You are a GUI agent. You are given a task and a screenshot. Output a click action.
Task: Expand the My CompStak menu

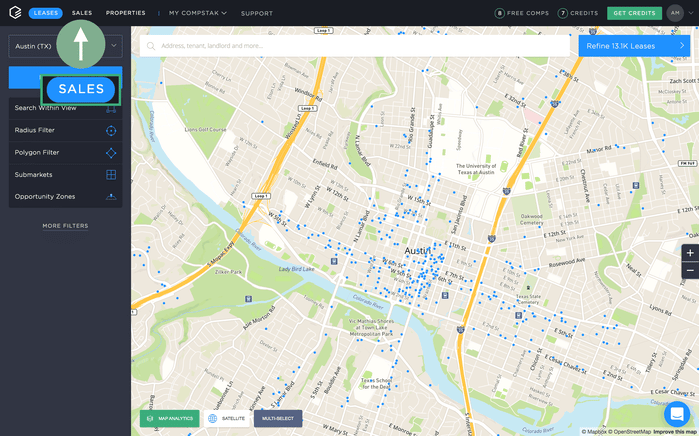click(x=197, y=13)
